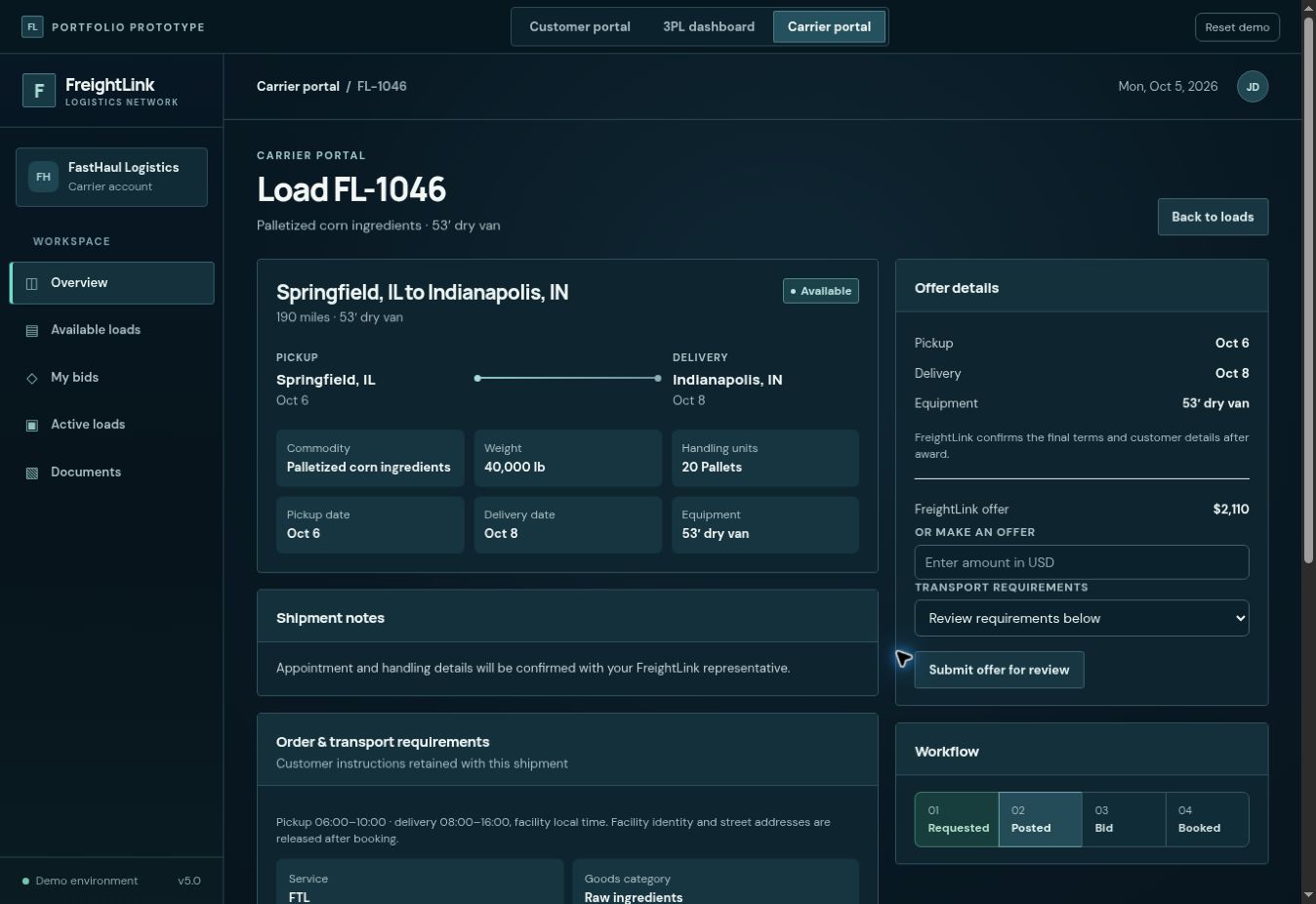1316x904 pixels.
Task: Click the 02 Posted workflow step
Action: 1040,819
